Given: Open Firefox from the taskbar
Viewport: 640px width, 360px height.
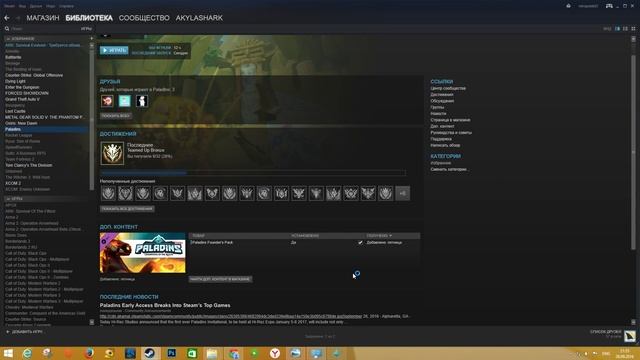Looking at the screenshot, I should [89, 353].
